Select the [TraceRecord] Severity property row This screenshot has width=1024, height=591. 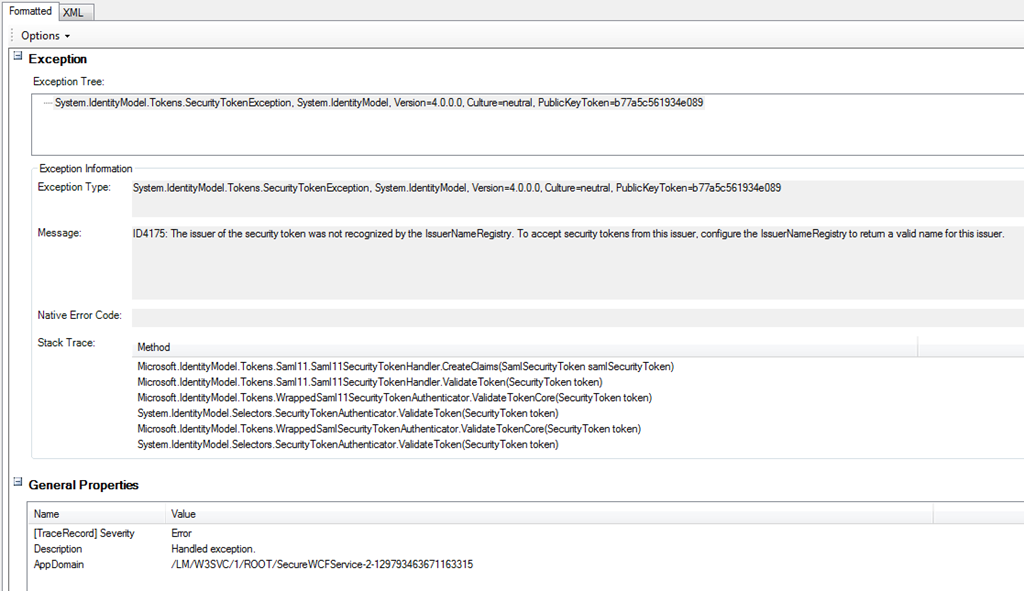coord(84,534)
